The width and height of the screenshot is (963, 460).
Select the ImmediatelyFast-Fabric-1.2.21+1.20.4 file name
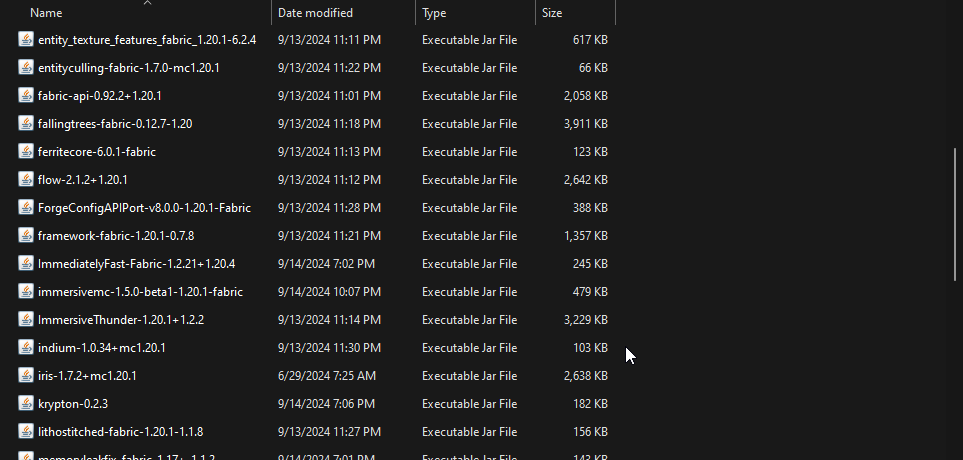(x=136, y=264)
